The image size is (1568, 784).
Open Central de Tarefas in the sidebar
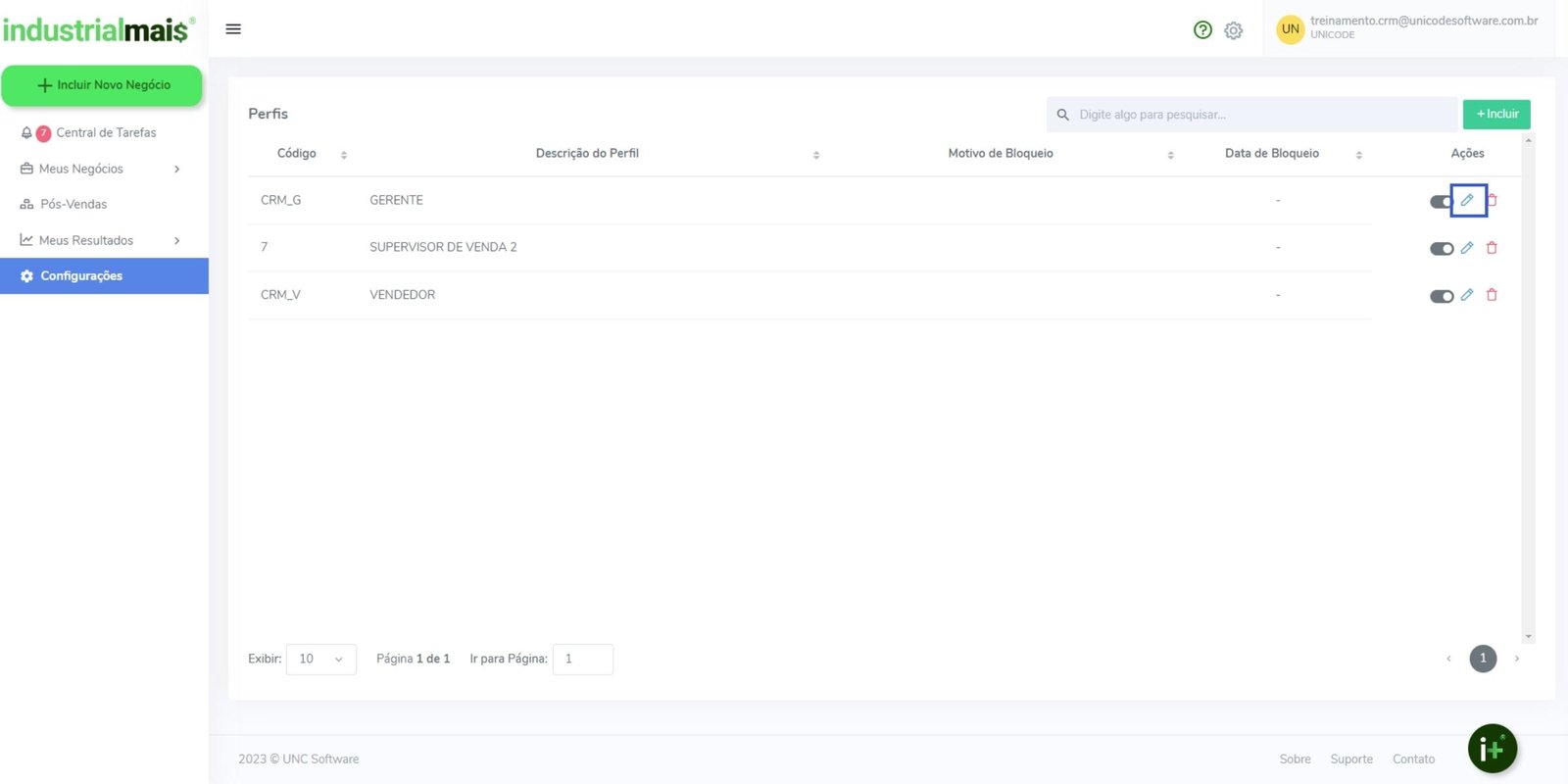coord(106,133)
